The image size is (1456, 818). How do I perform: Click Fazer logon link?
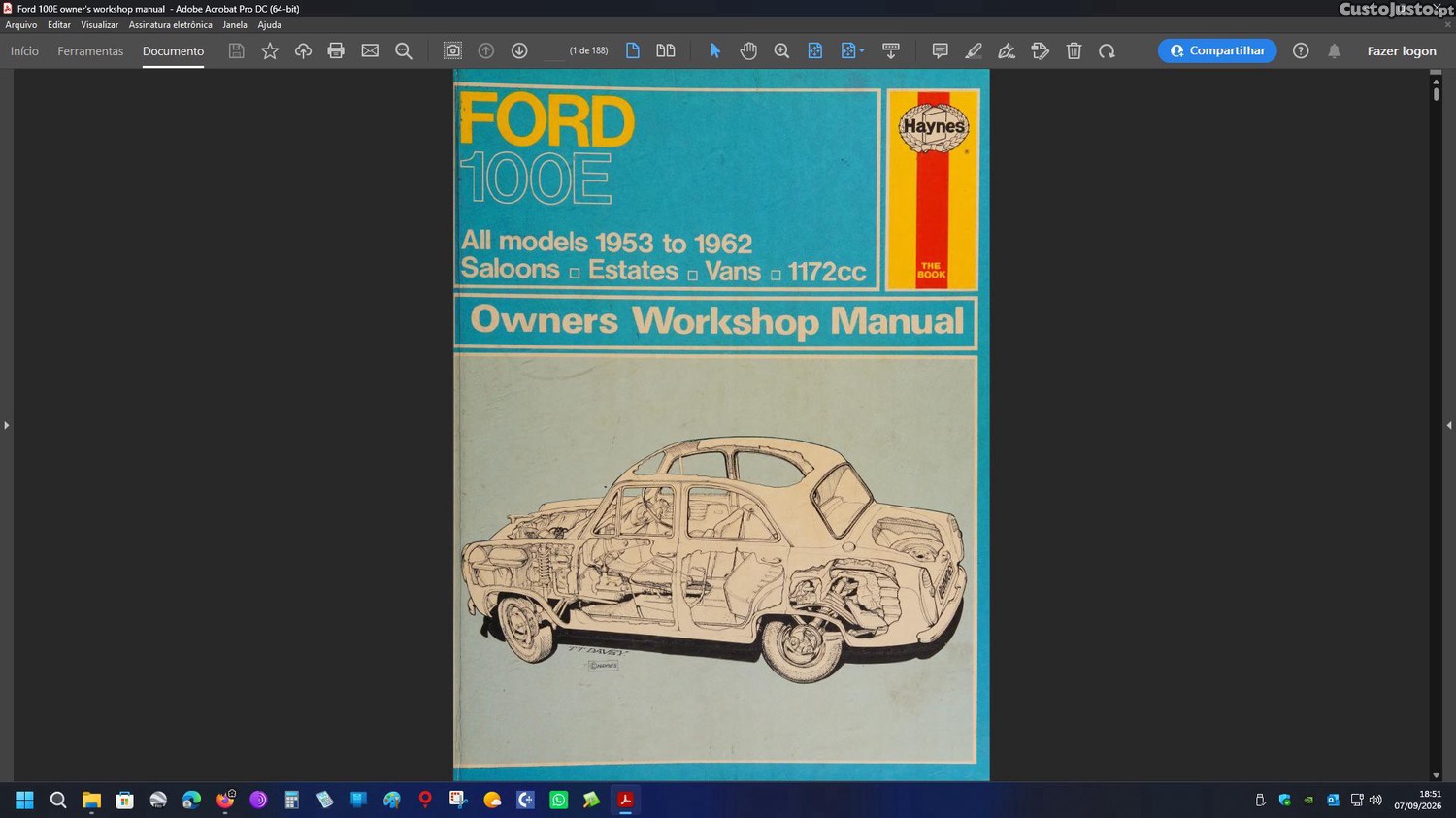pos(1401,50)
